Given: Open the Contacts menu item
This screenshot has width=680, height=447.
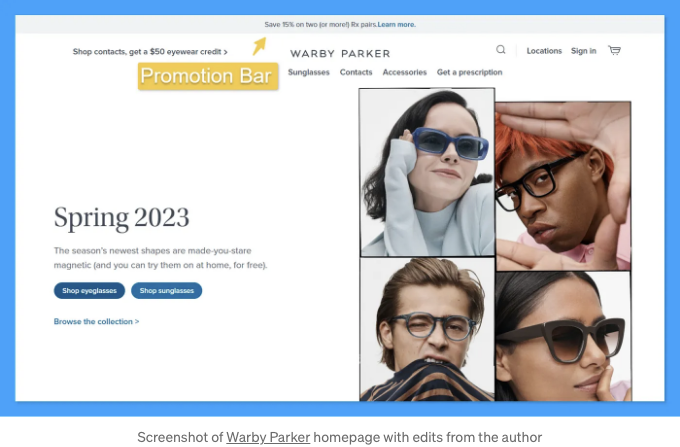Looking at the screenshot, I should pos(356,72).
